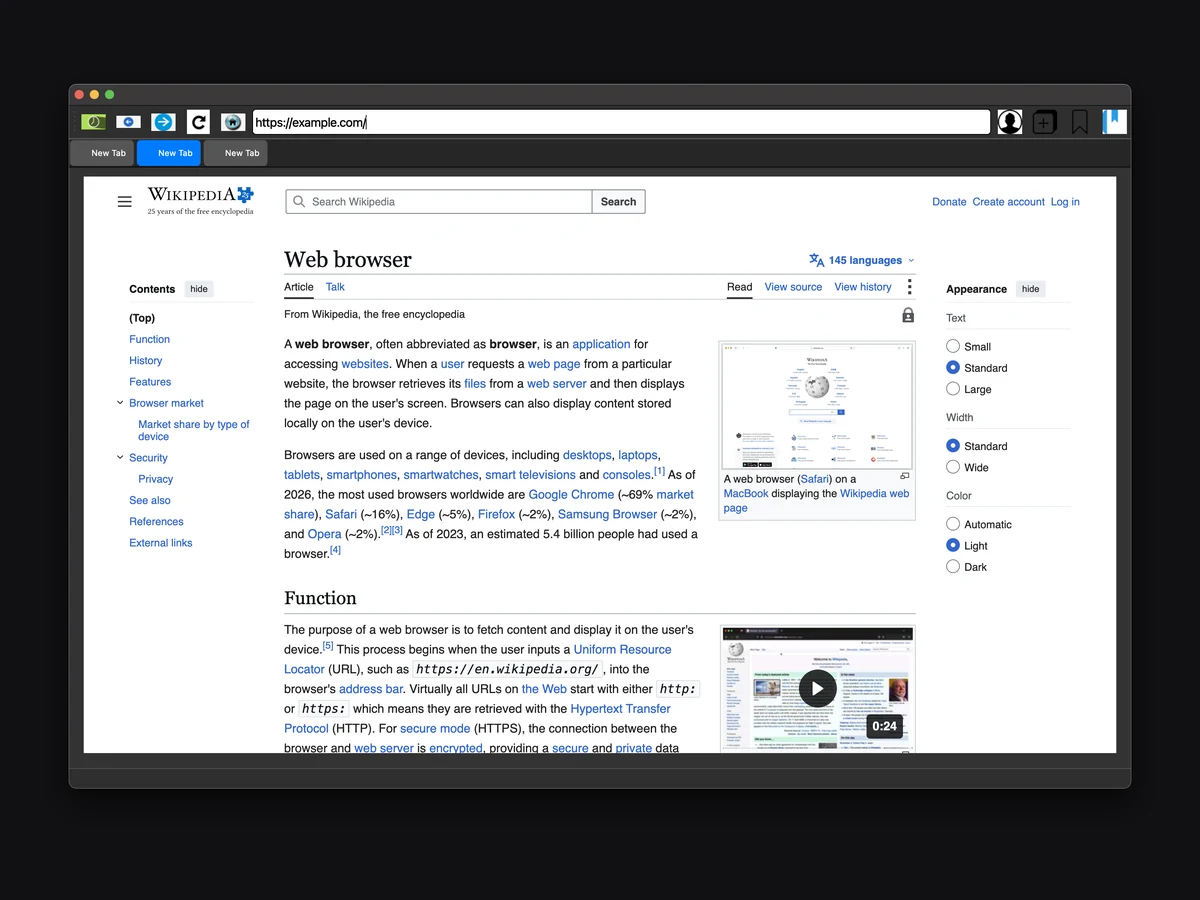Open browsing history clock icon in toolbar

(x=93, y=122)
